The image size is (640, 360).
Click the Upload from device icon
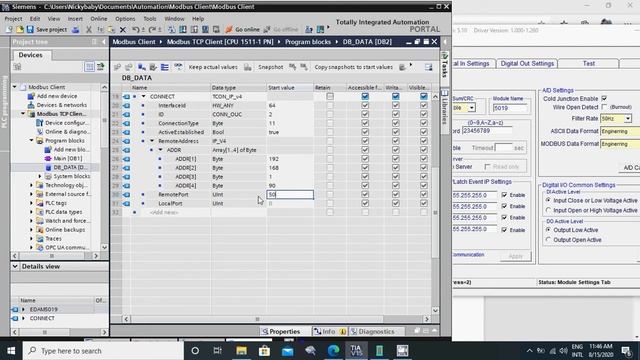pos(194,29)
